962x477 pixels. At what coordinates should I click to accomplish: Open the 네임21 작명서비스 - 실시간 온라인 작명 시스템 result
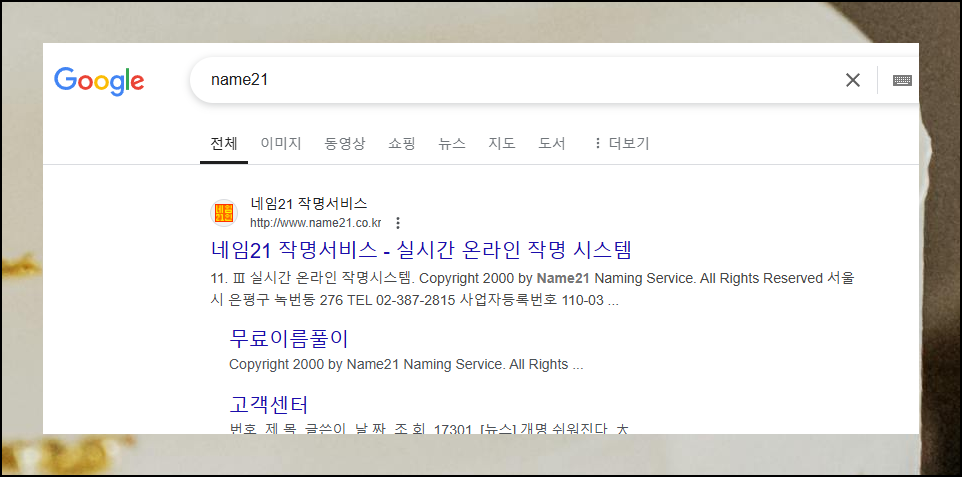421,250
